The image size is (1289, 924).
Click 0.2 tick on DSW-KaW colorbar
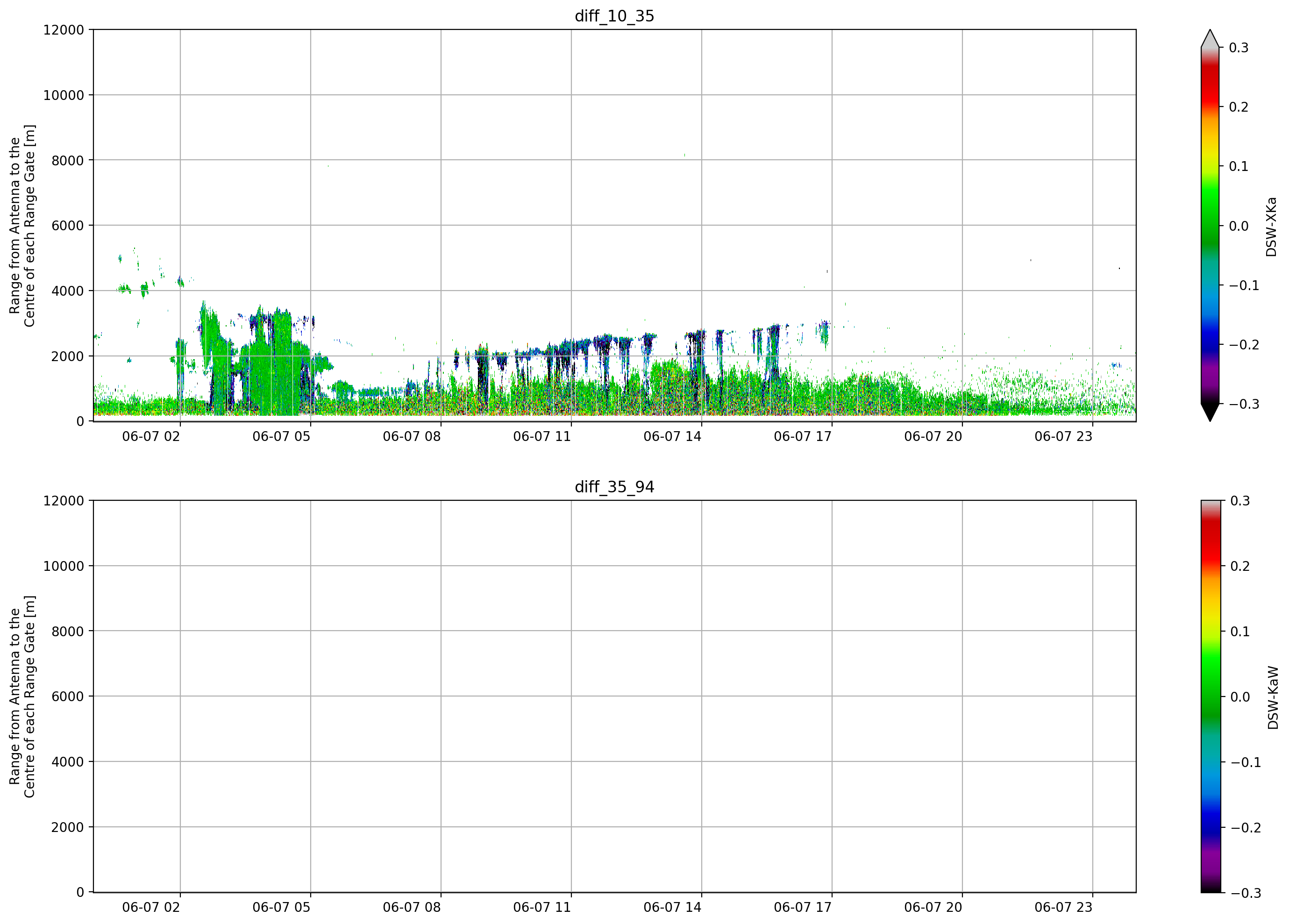click(x=1240, y=566)
